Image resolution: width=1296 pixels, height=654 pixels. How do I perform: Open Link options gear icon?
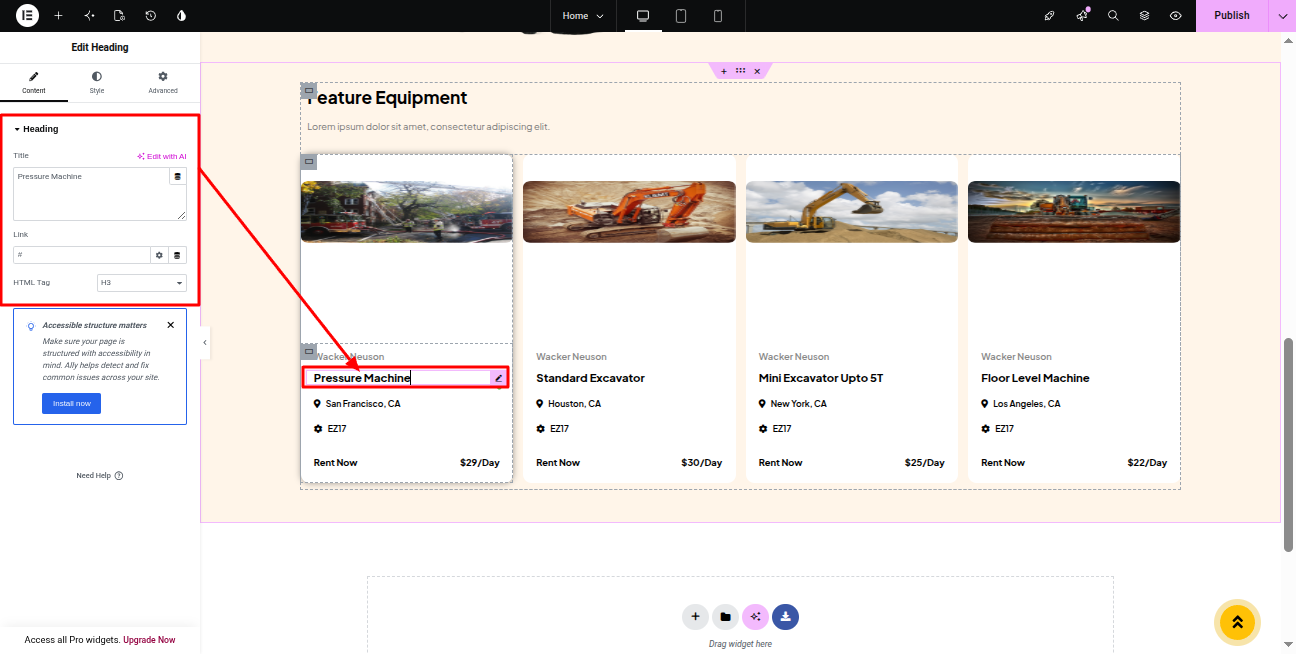pos(159,255)
